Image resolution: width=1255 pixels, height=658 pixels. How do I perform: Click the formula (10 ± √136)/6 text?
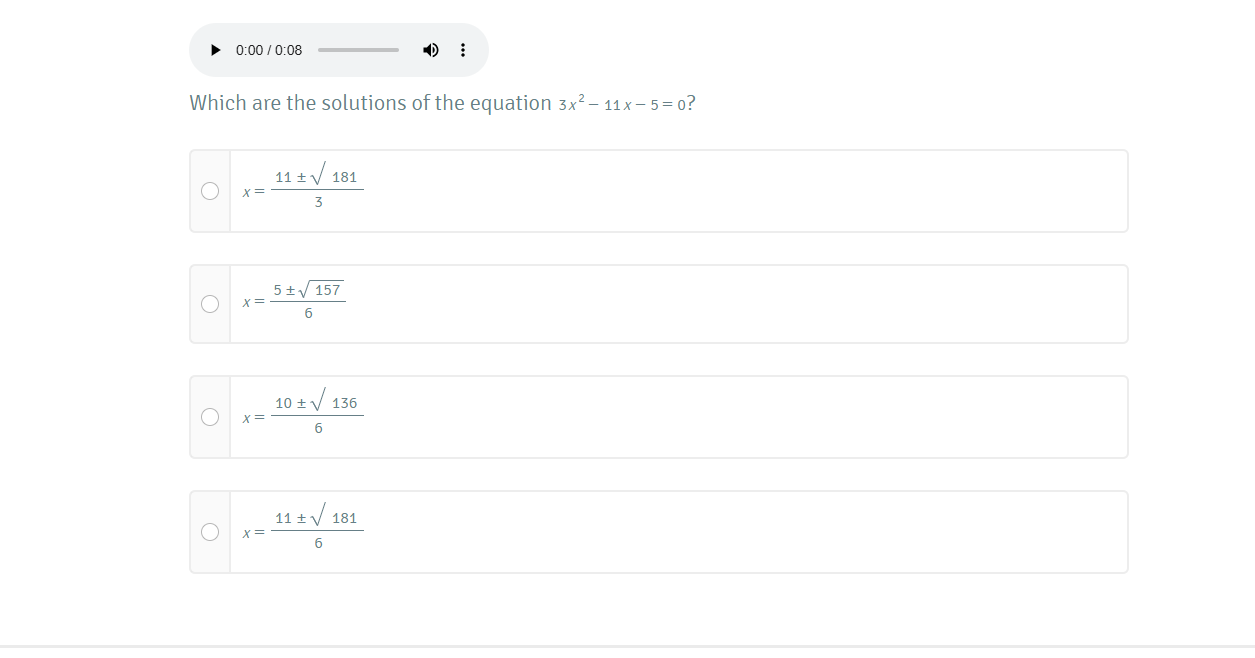[317, 415]
